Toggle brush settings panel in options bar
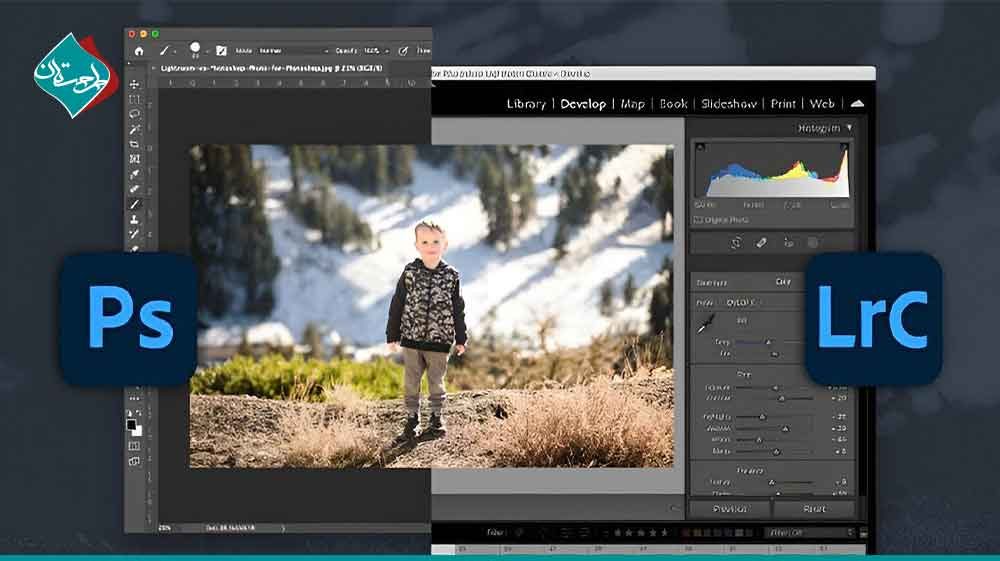 (x=221, y=51)
